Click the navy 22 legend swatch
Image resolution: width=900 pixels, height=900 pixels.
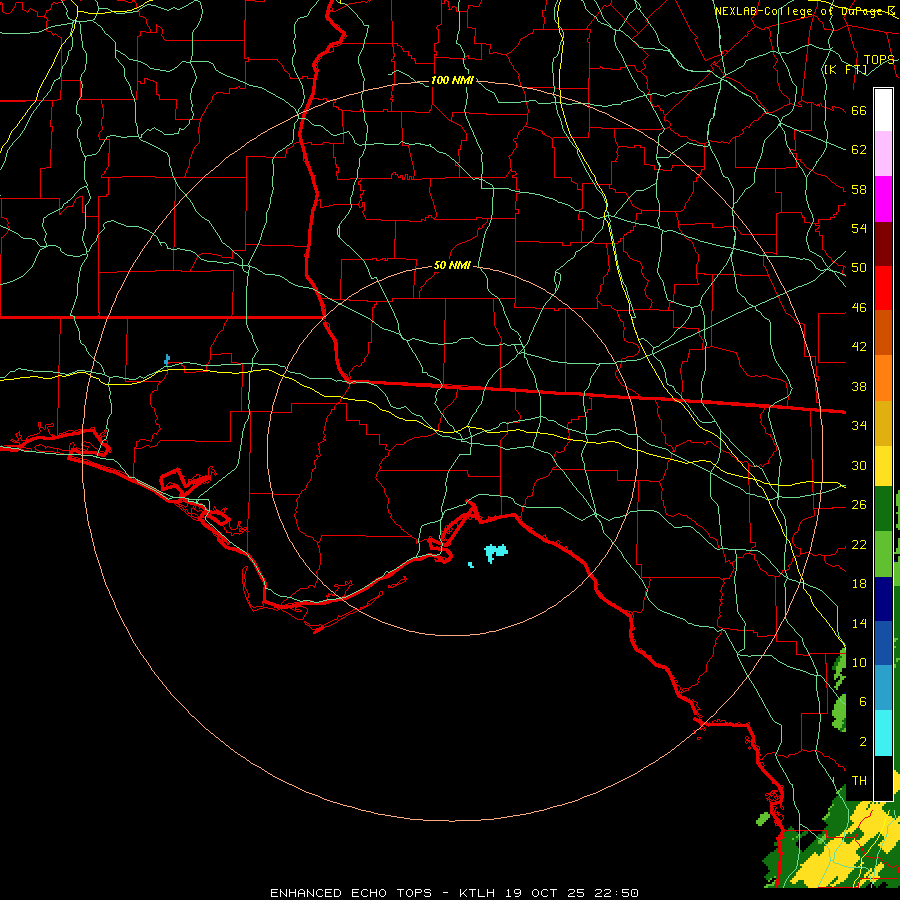point(883,599)
